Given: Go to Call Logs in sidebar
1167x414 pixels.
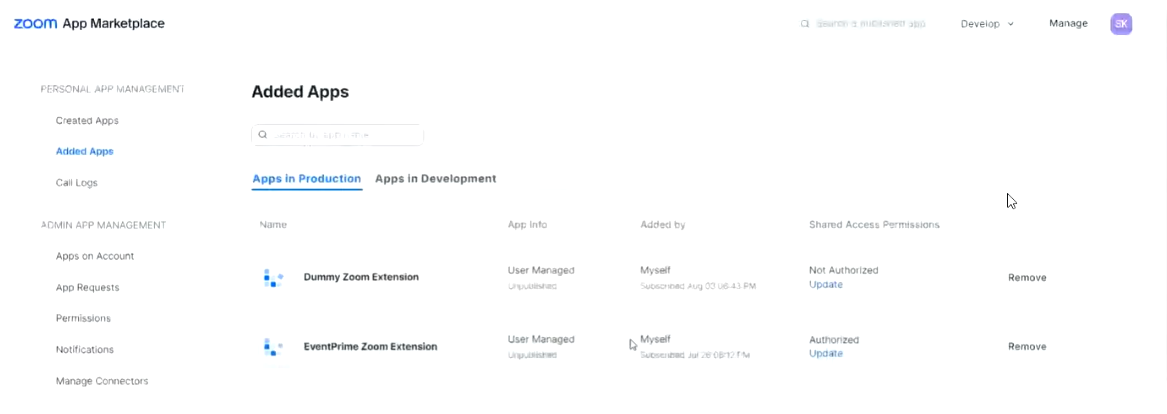Looking at the screenshot, I should [76, 183].
